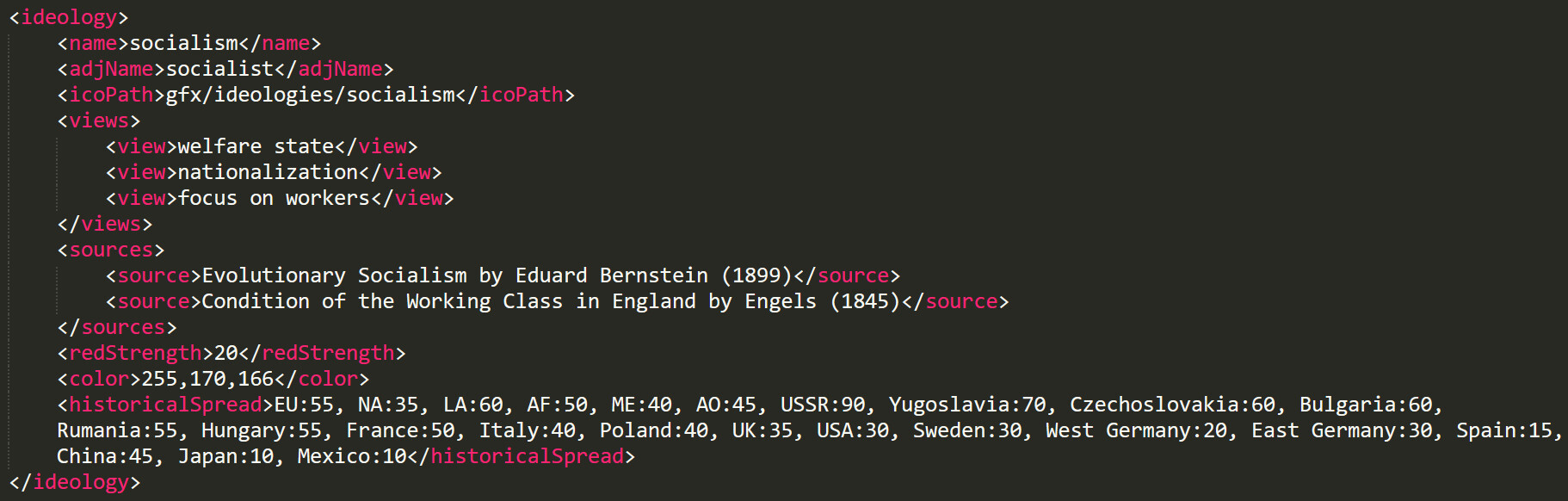1568x501 pixels.
Task: Click the closing views tag
Action: pyautogui.click(x=104, y=224)
